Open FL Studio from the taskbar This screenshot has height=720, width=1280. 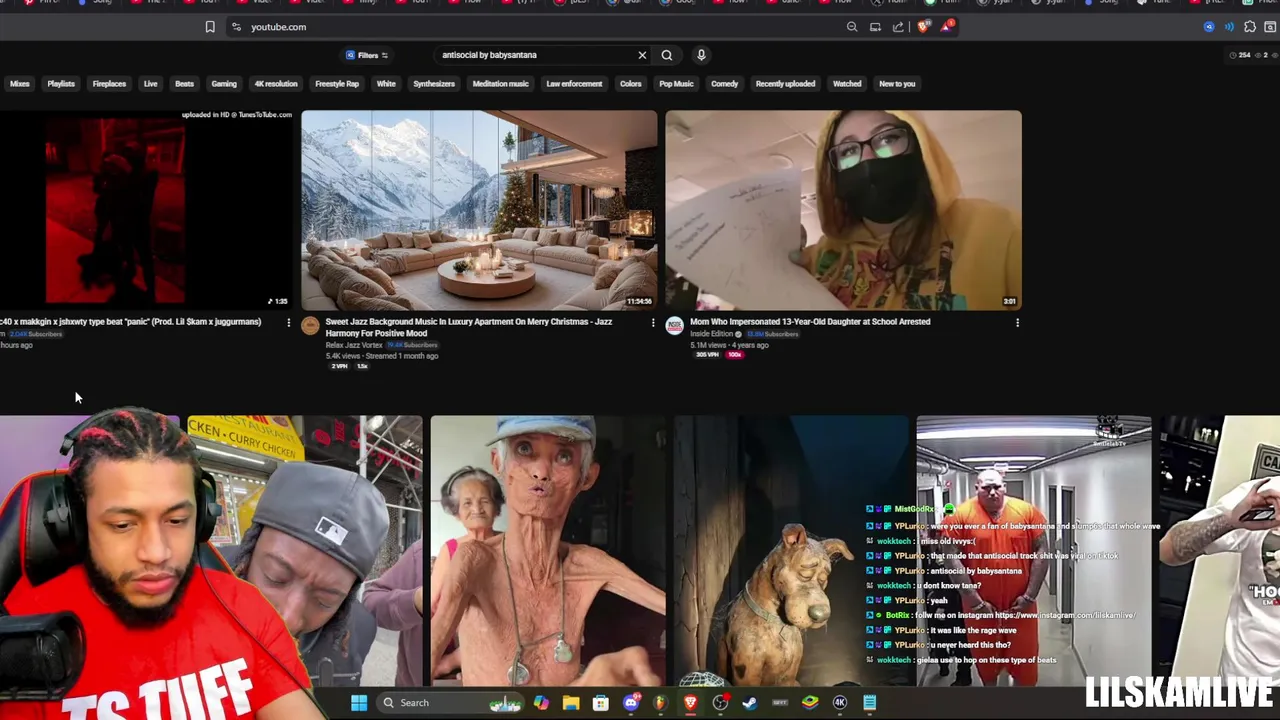coord(660,703)
